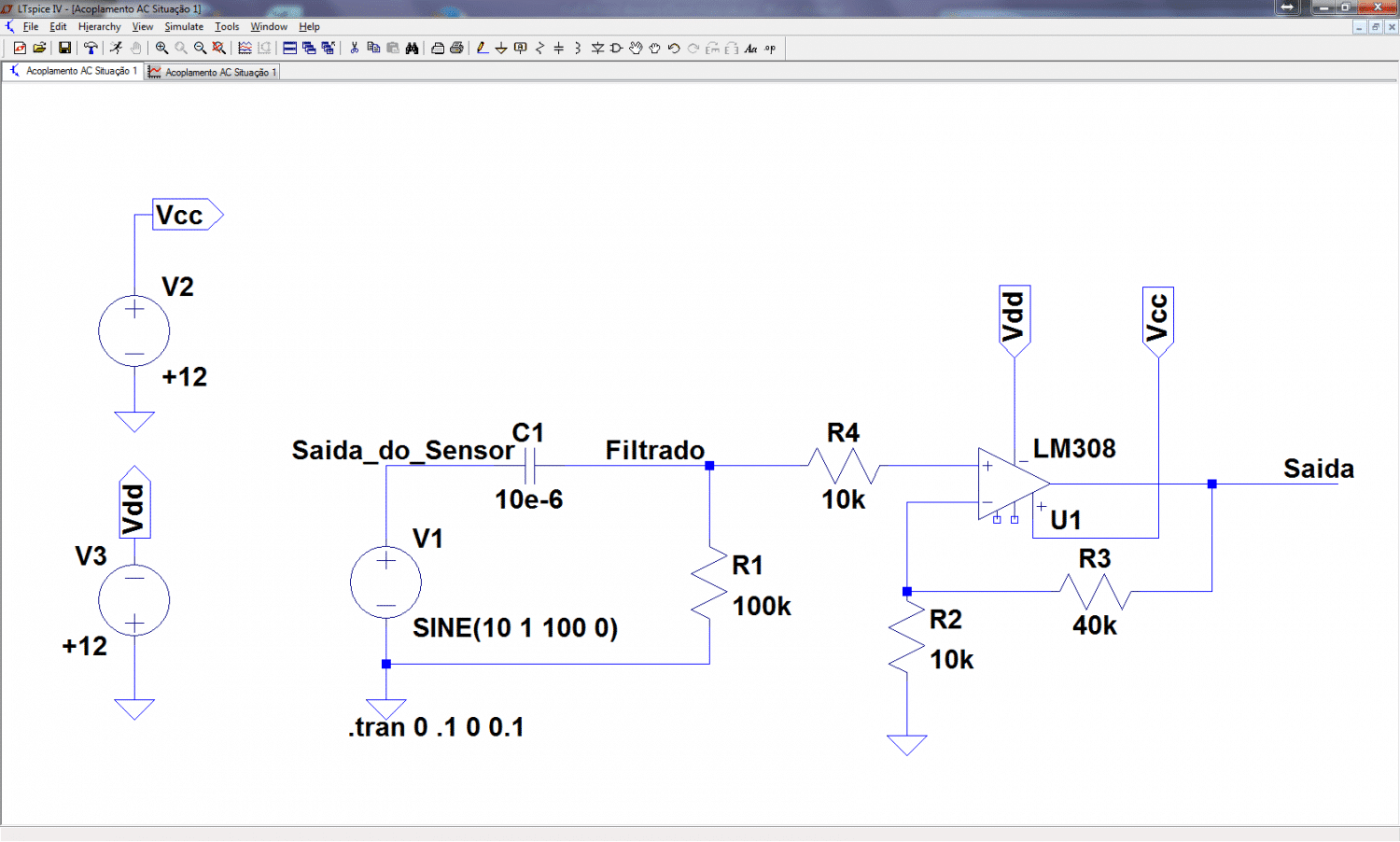1400x842 pixels.
Task: Click the Undo arrow icon
Action: point(674,48)
